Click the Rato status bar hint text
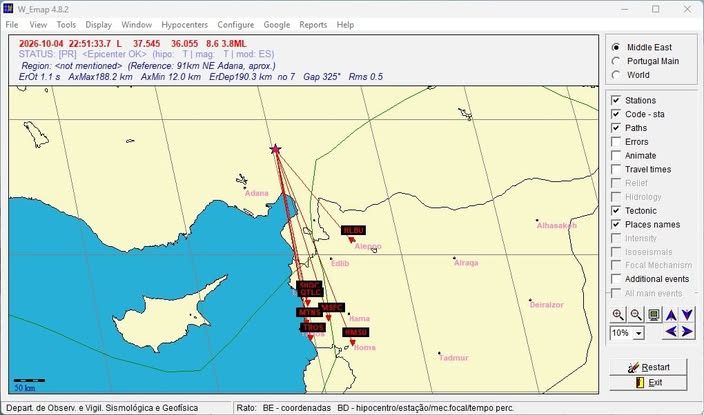 coord(375,408)
